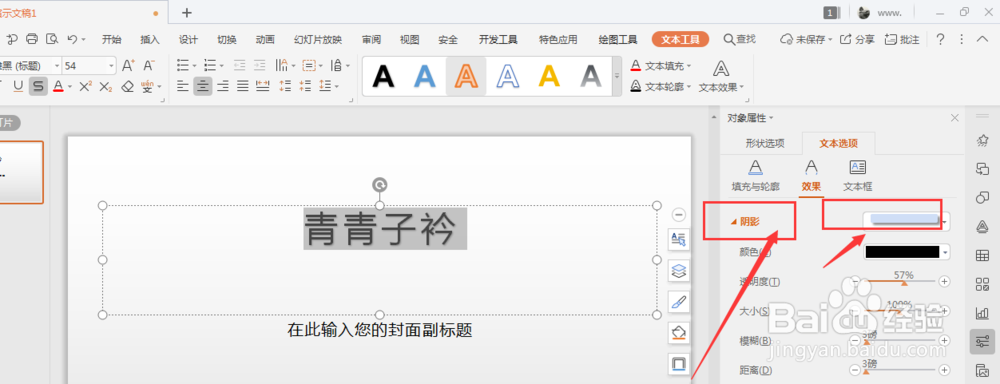The width and height of the screenshot is (1000, 384).
Task: Click the layers floating icon beside the slide
Action: (x=679, y=271)
